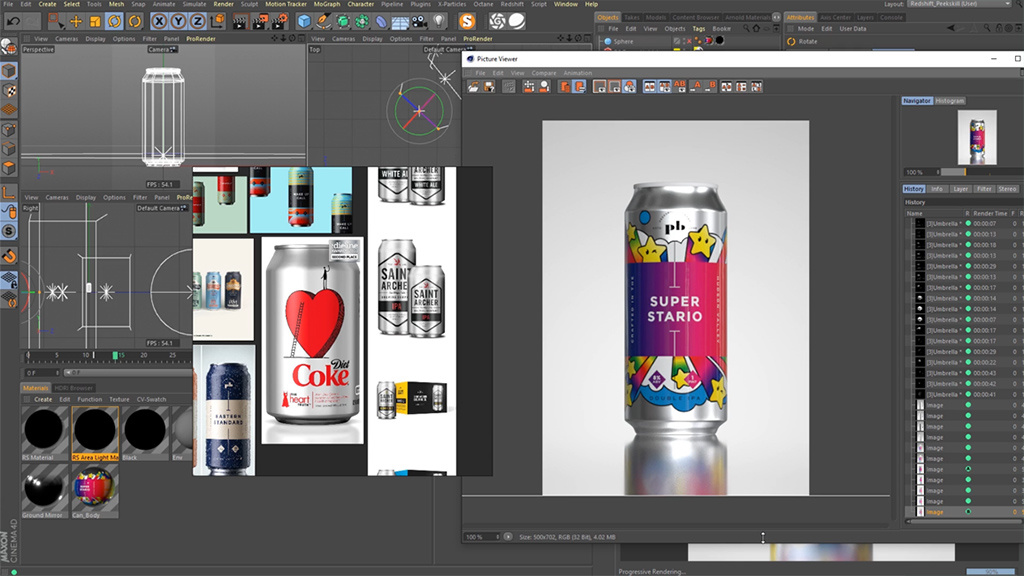This screenshot has height=576, width=1024.
Task: Click the AB compare icon in Picture Viewer
Action: (680, 86)
